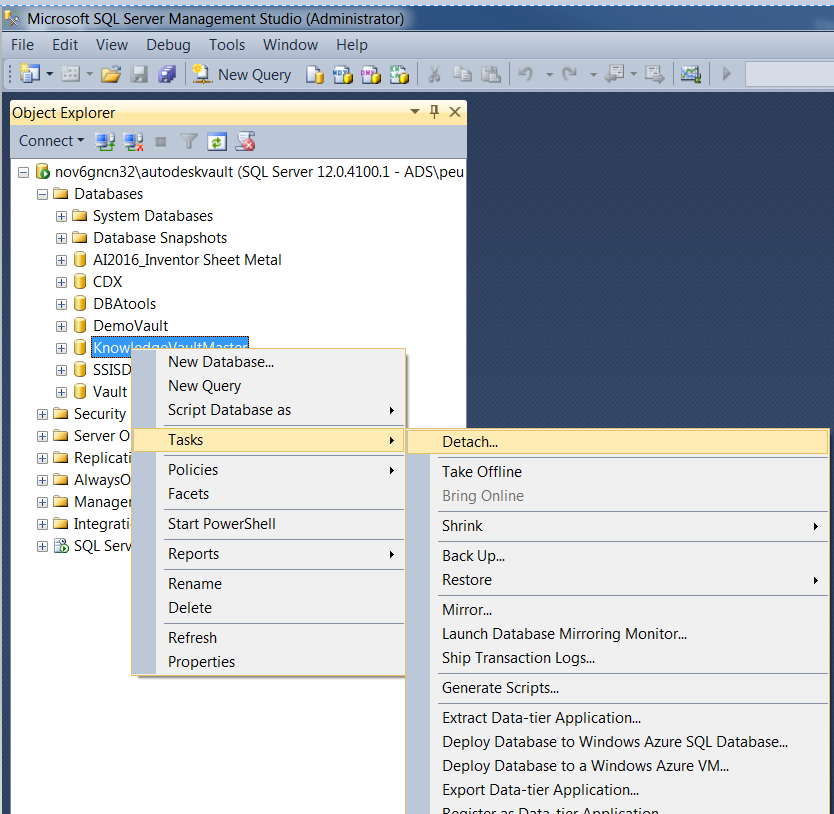Refresh the Object Explorer tree

click(x=217, y=141)
